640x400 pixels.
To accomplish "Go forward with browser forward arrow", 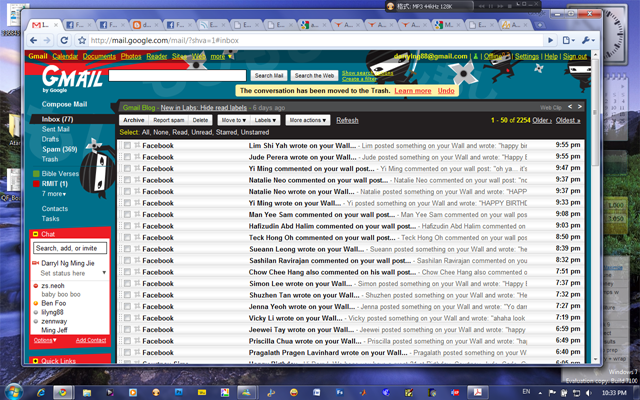I will point(47,40).
